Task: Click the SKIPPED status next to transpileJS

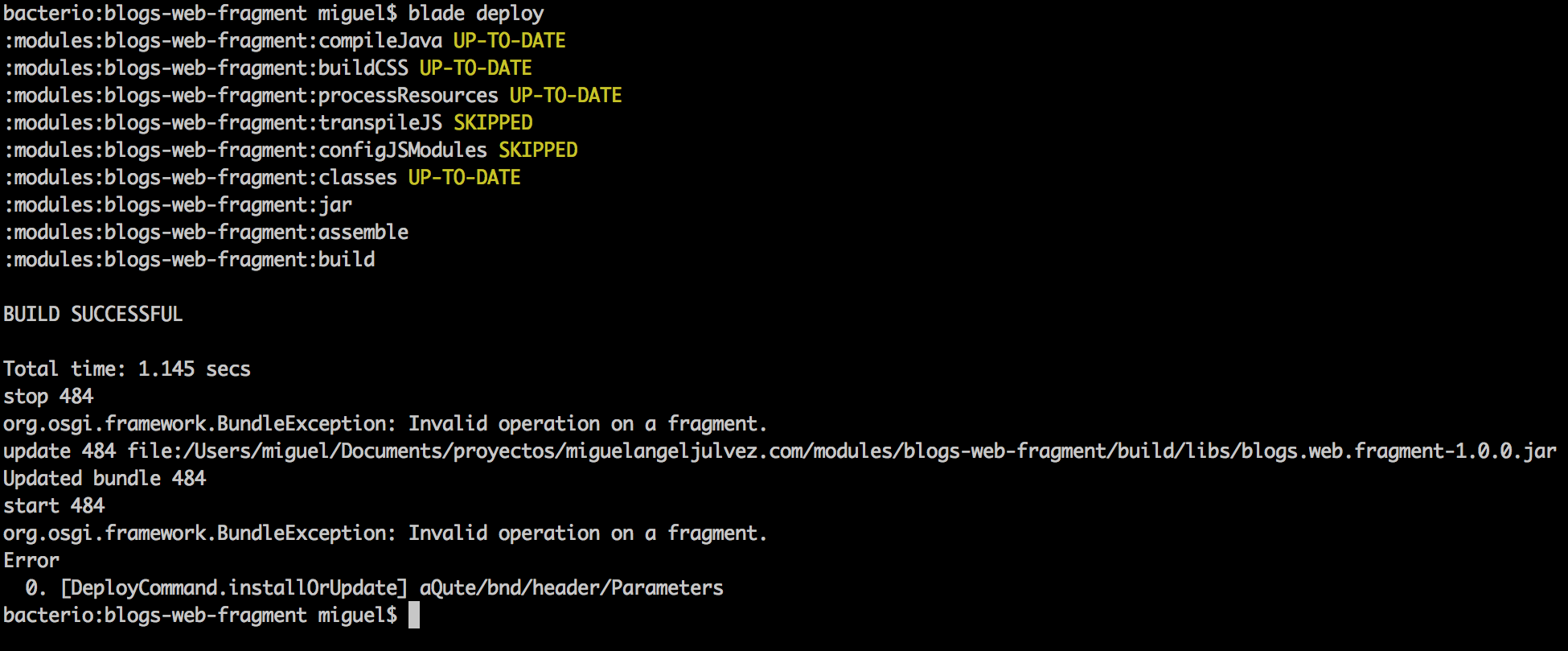Action: coord(493,123)
